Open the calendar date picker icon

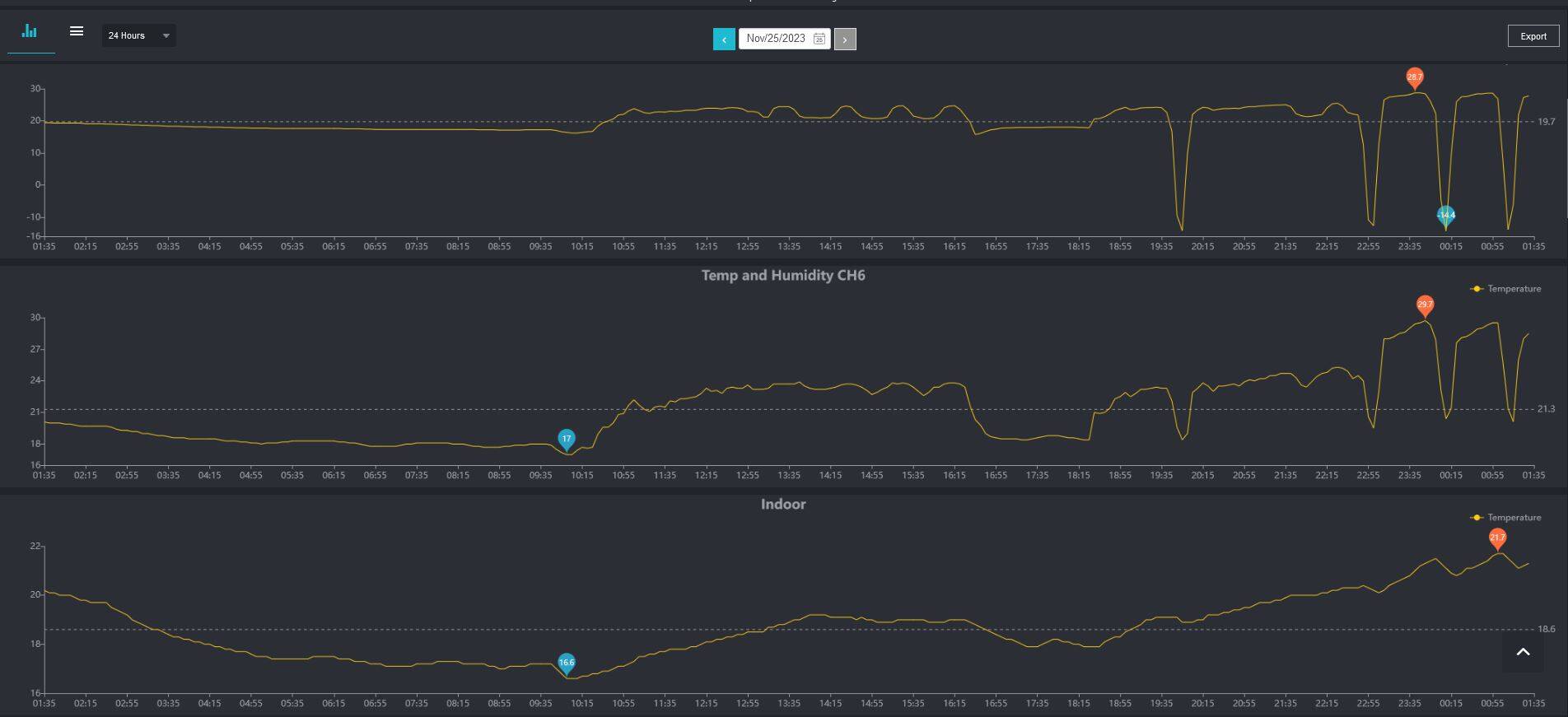pyautogui.click(x=819, y=39)
